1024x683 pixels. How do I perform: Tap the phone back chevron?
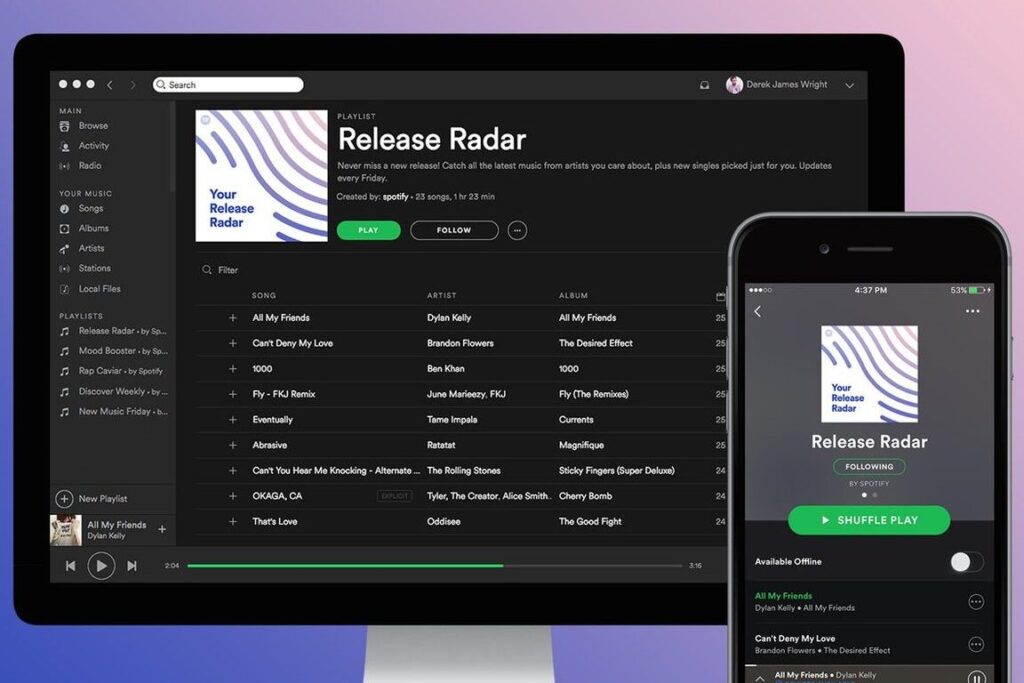(x=758, y=311)
